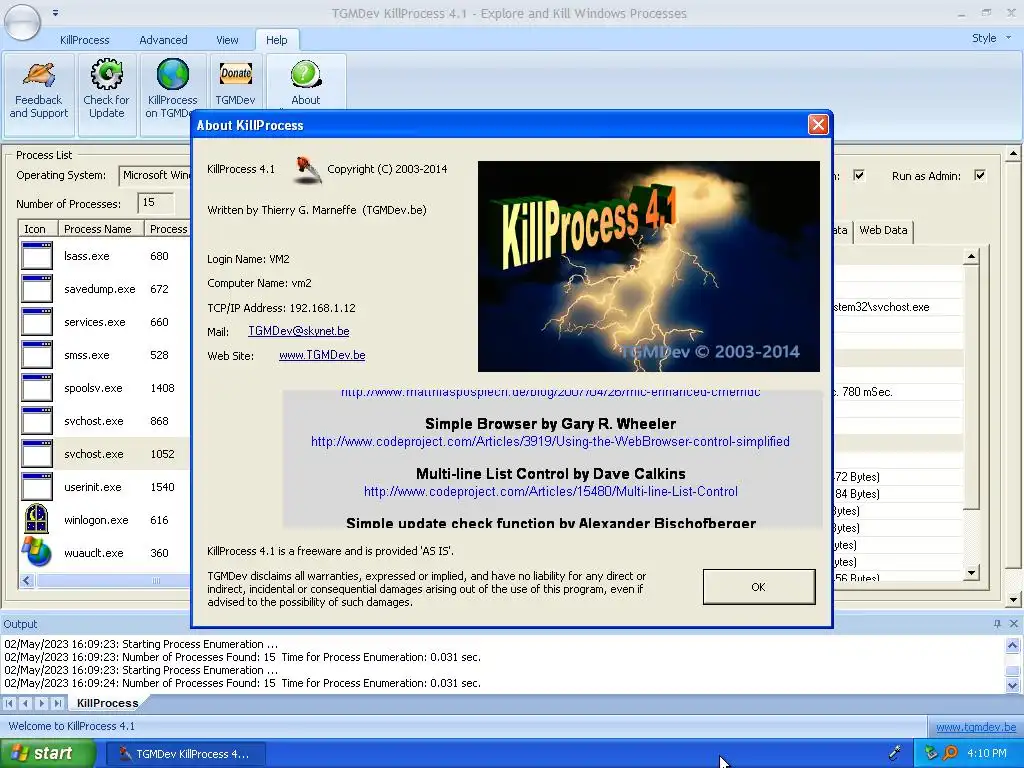Toggle the Run as Admin checkbox
The image size is (1024, 768).
pos(980,175)
